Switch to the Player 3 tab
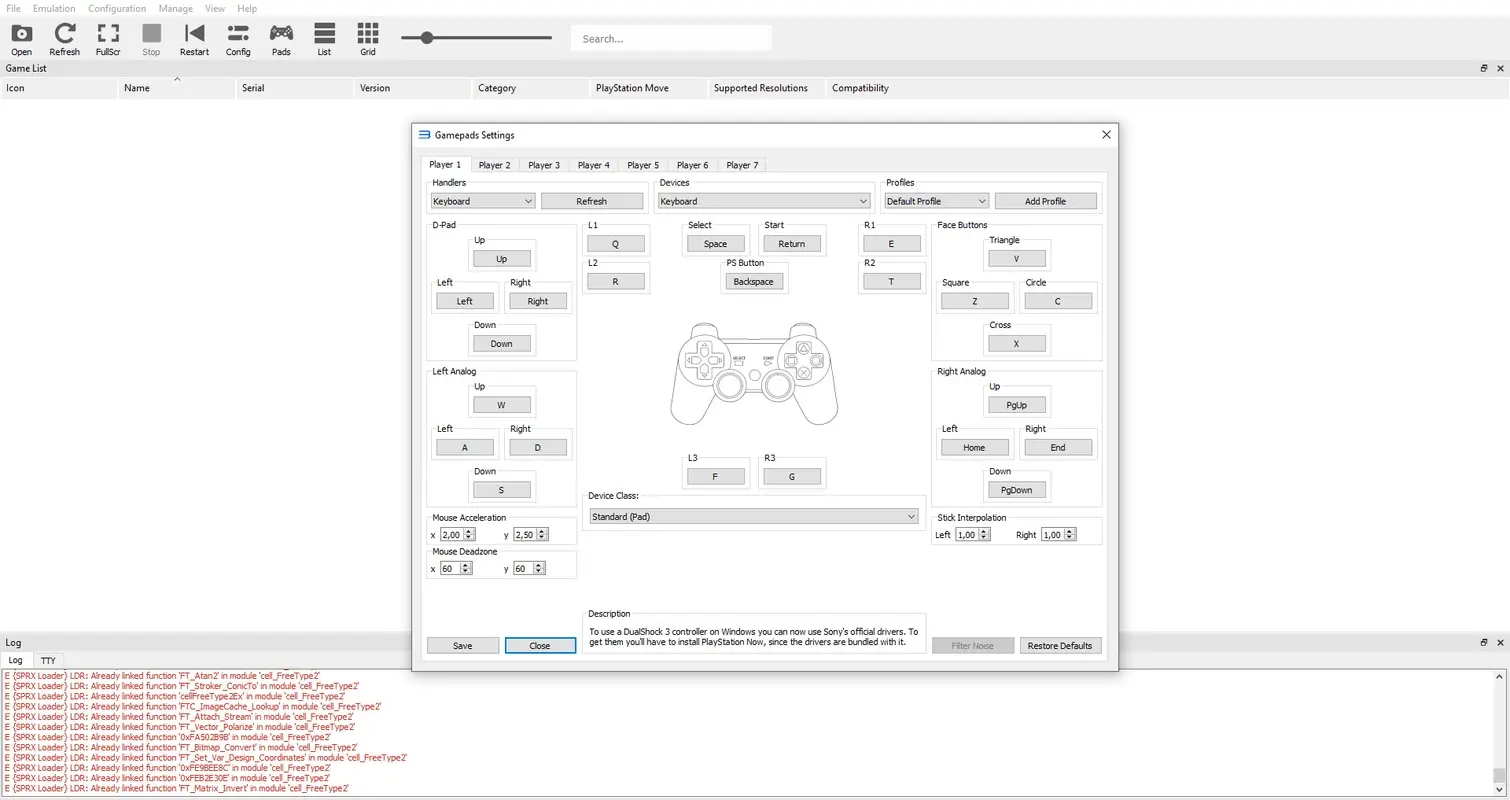The image size is (1510, 800). pos(544,165)
